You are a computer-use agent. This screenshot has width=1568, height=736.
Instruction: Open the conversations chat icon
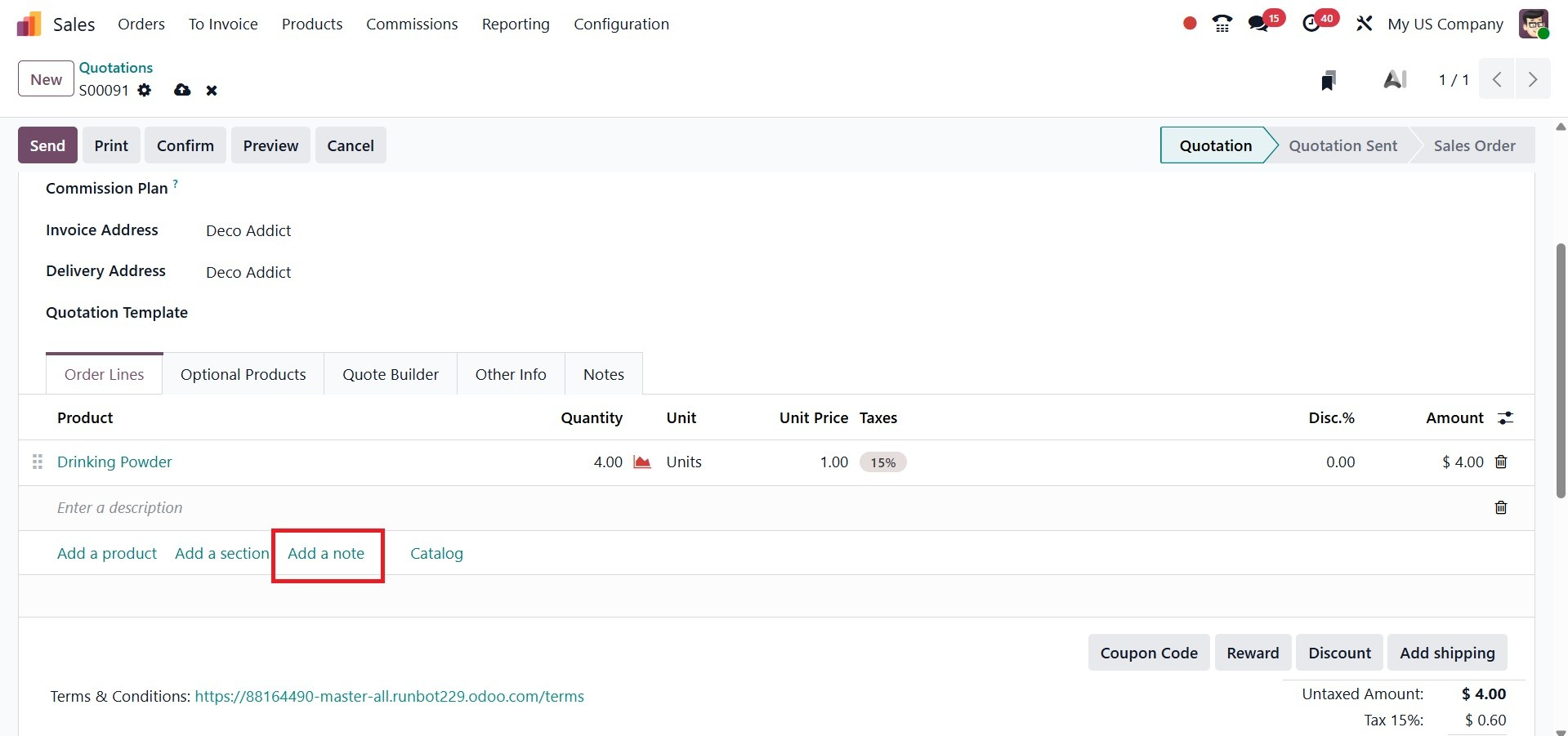[x=1258, y=24]
